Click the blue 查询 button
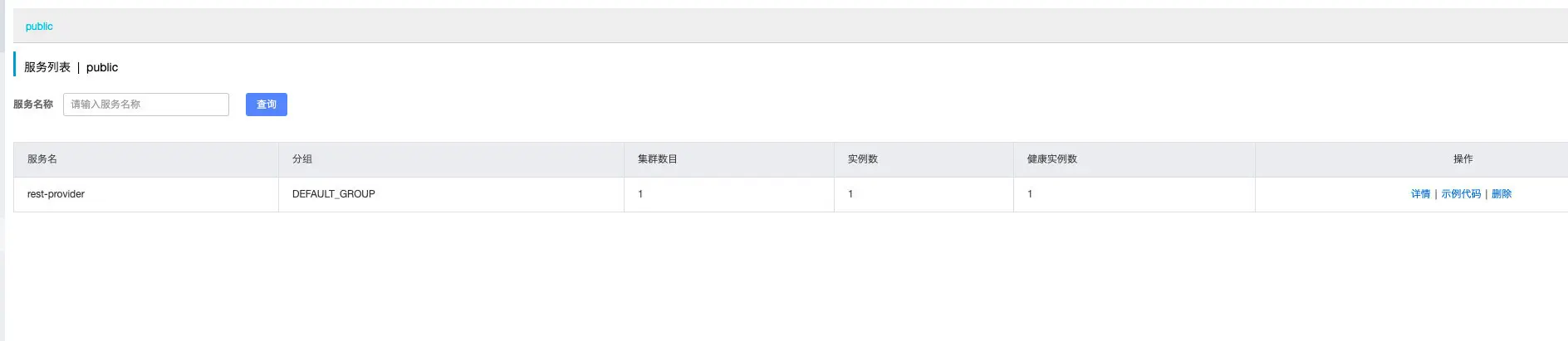This screenshot has width=1568, height=341. click(267, 105)
